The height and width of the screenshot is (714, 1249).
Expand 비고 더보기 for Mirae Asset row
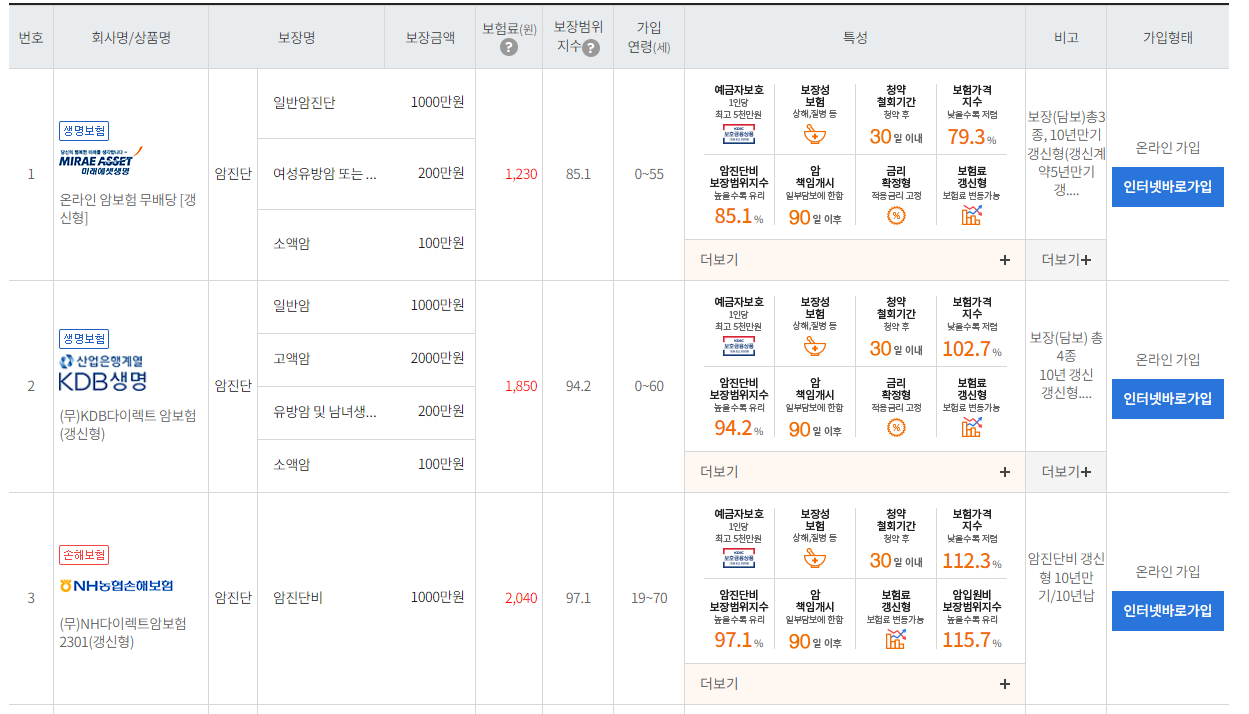1066,260
